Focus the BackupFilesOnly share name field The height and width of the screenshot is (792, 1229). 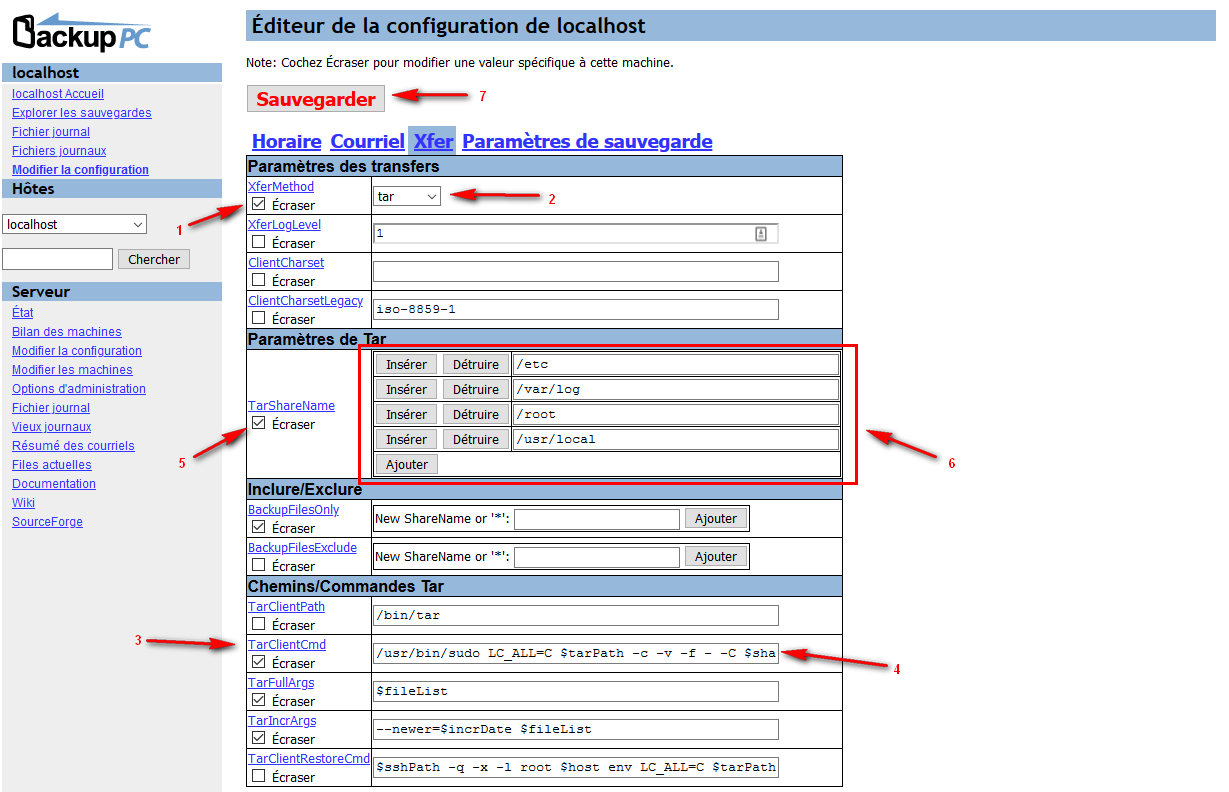point(597,519)
